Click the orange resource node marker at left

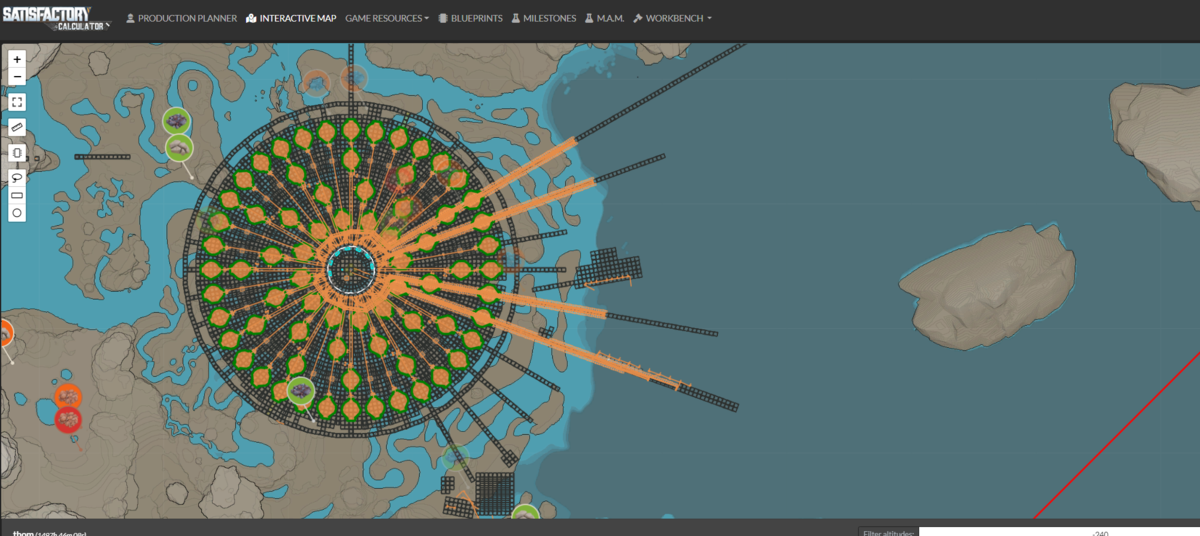[x=68, y=396]
